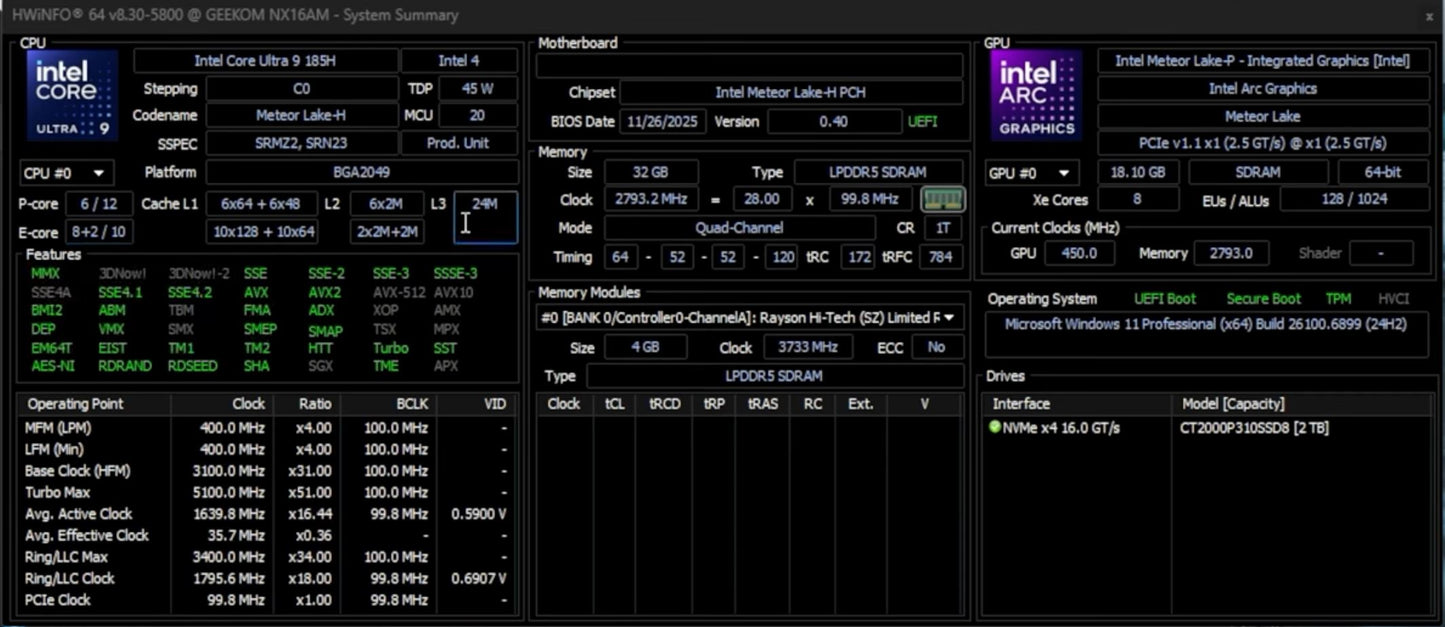Click the RDSEED feature label

coord(193,366)
